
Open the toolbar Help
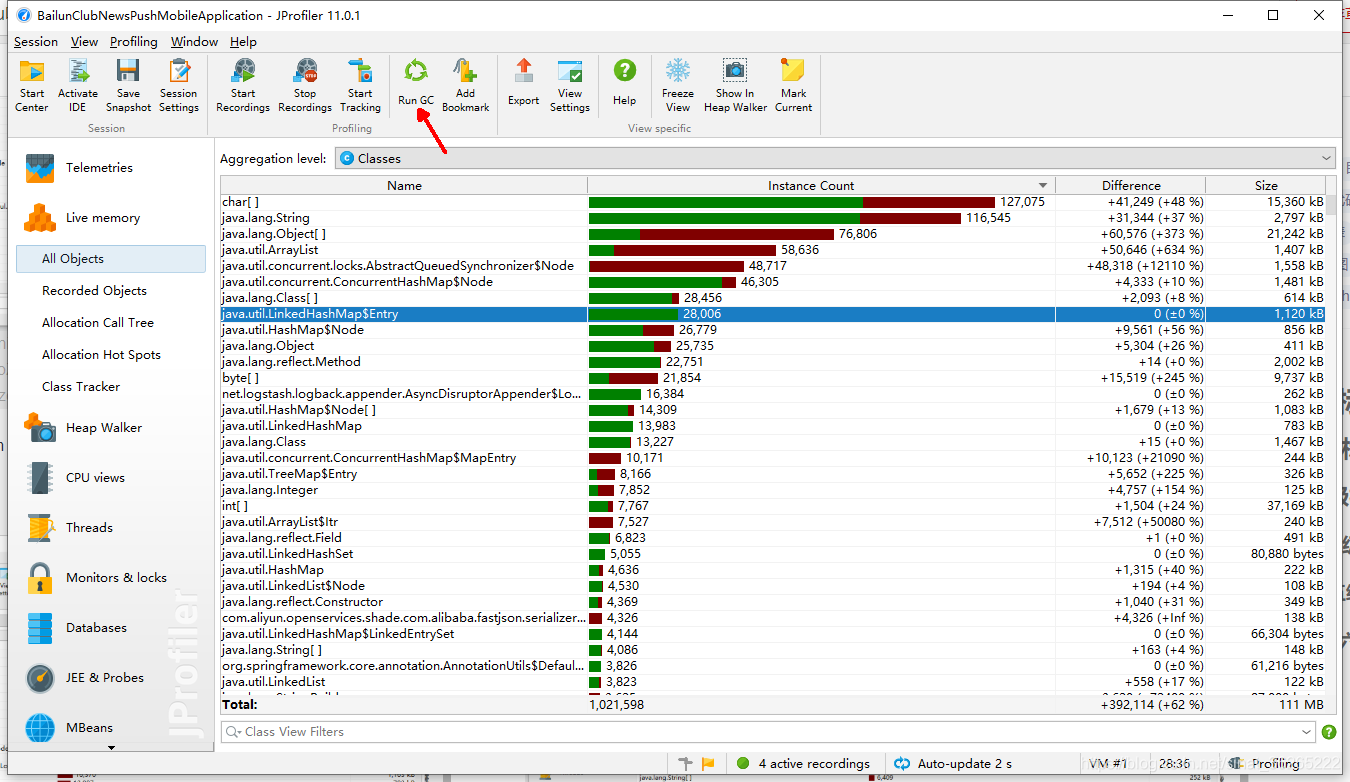(x=625, y=83)
